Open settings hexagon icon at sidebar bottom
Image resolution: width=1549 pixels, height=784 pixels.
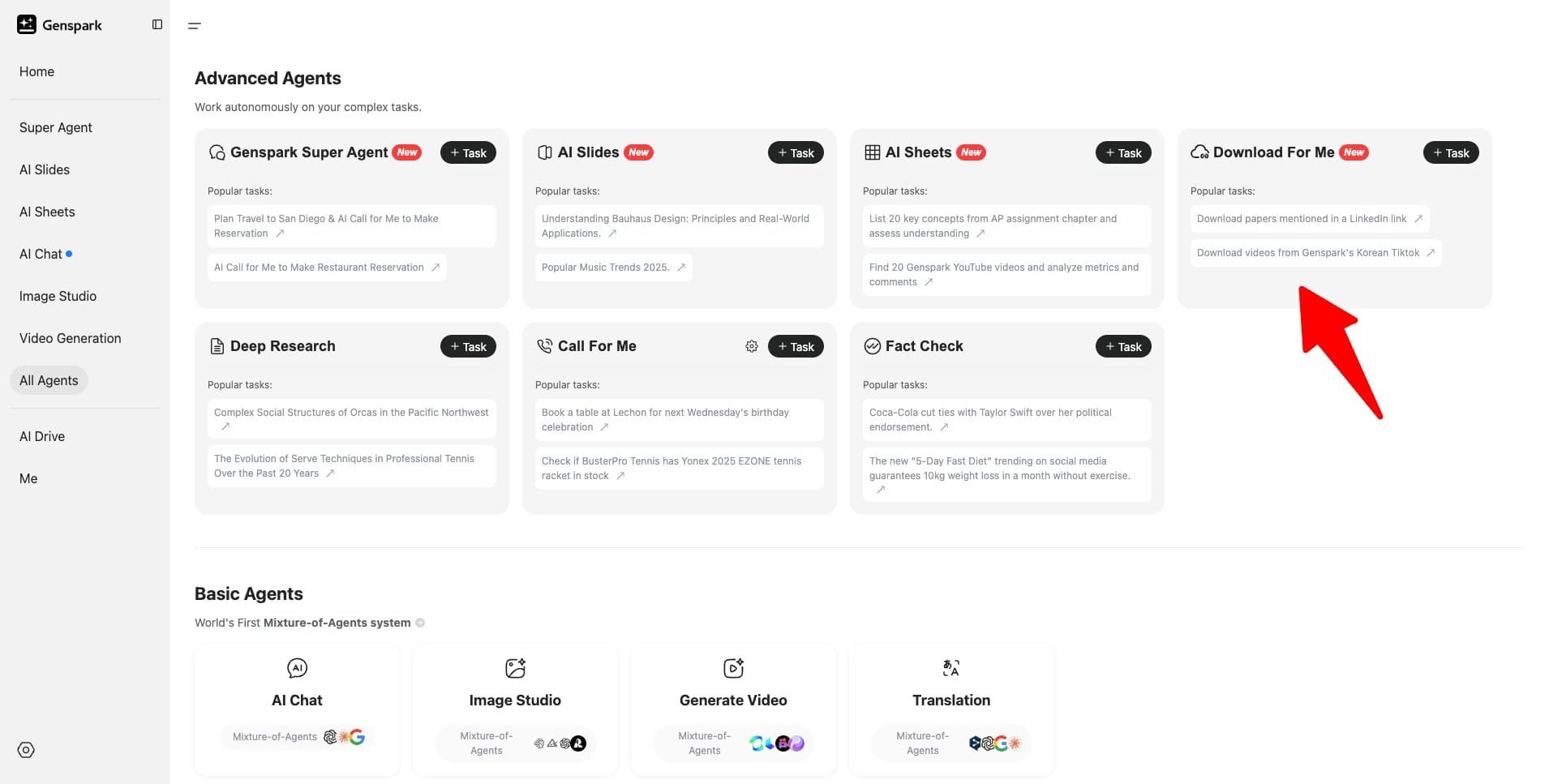click(26, 750)
